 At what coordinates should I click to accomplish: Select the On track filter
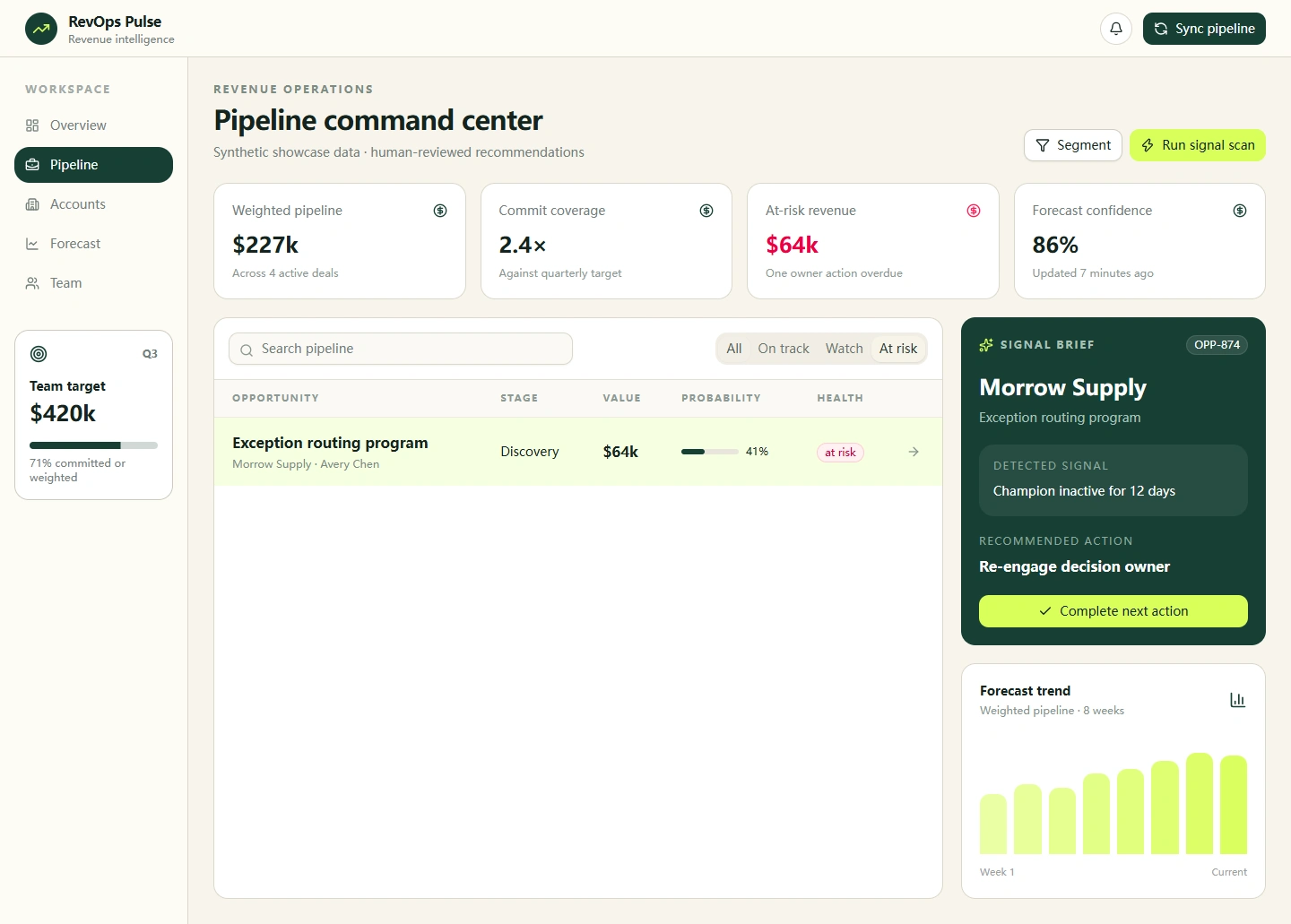click(784, 349)
